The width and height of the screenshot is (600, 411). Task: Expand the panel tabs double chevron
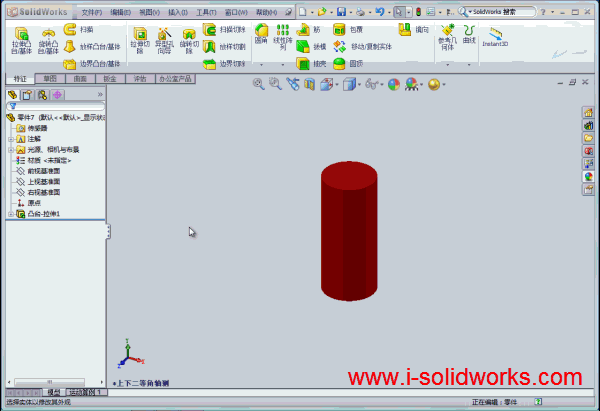(100, 95)
